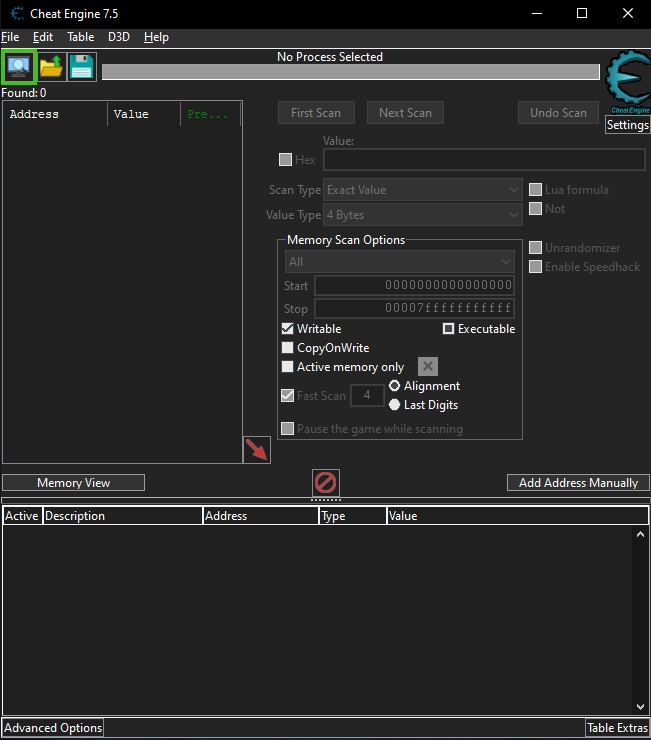Enable Speedhack checkbox
Viewport: 651px width, 740px height.
point(535,267)
